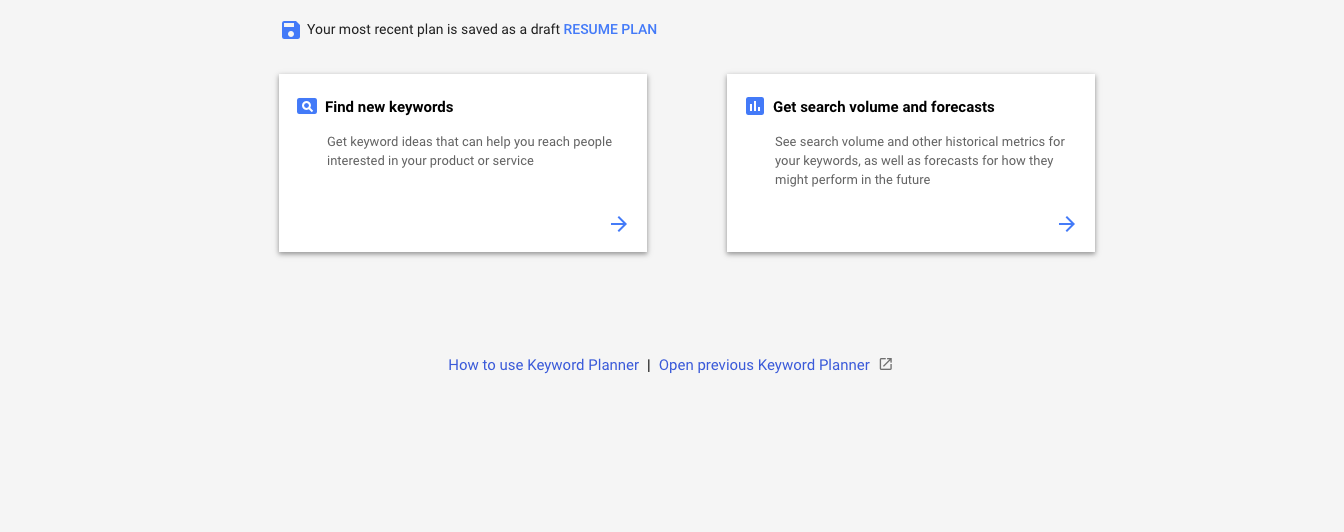
Task: Open previous Keyword Planner link
Action: 764,365
